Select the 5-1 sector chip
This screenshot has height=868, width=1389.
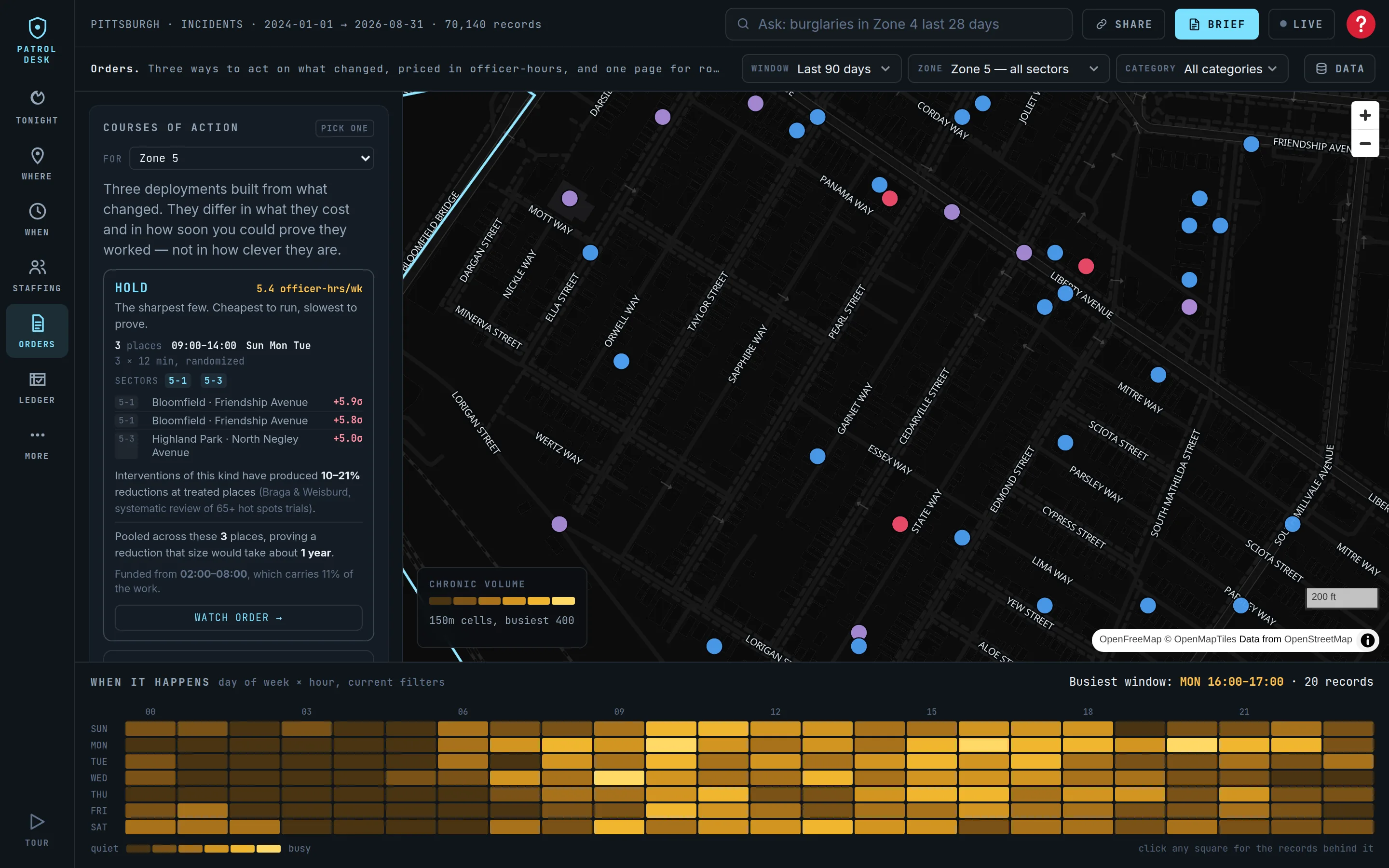point(177,380)
